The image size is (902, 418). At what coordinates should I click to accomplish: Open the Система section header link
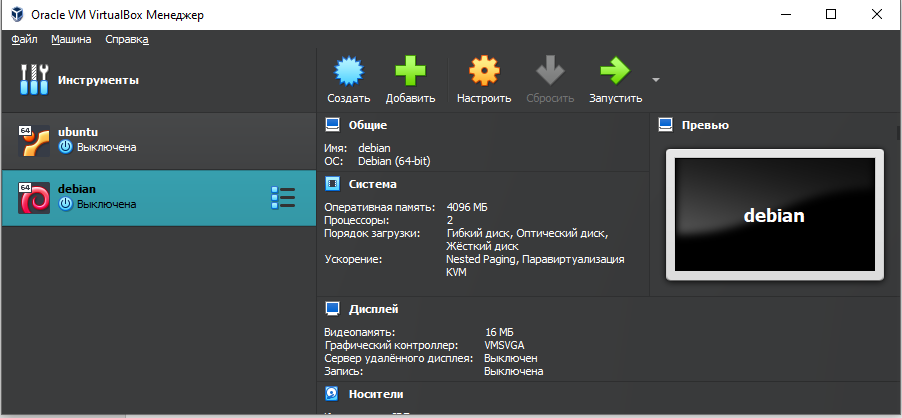[373, 184]
